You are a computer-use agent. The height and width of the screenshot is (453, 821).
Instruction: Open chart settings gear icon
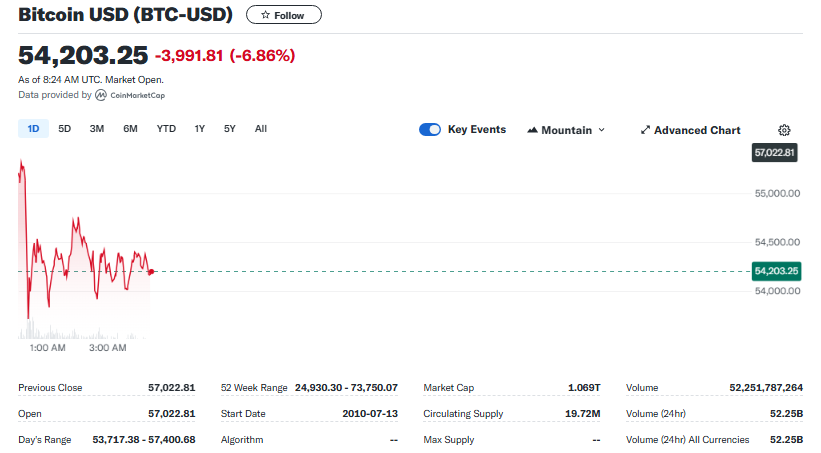pos(784,130)
